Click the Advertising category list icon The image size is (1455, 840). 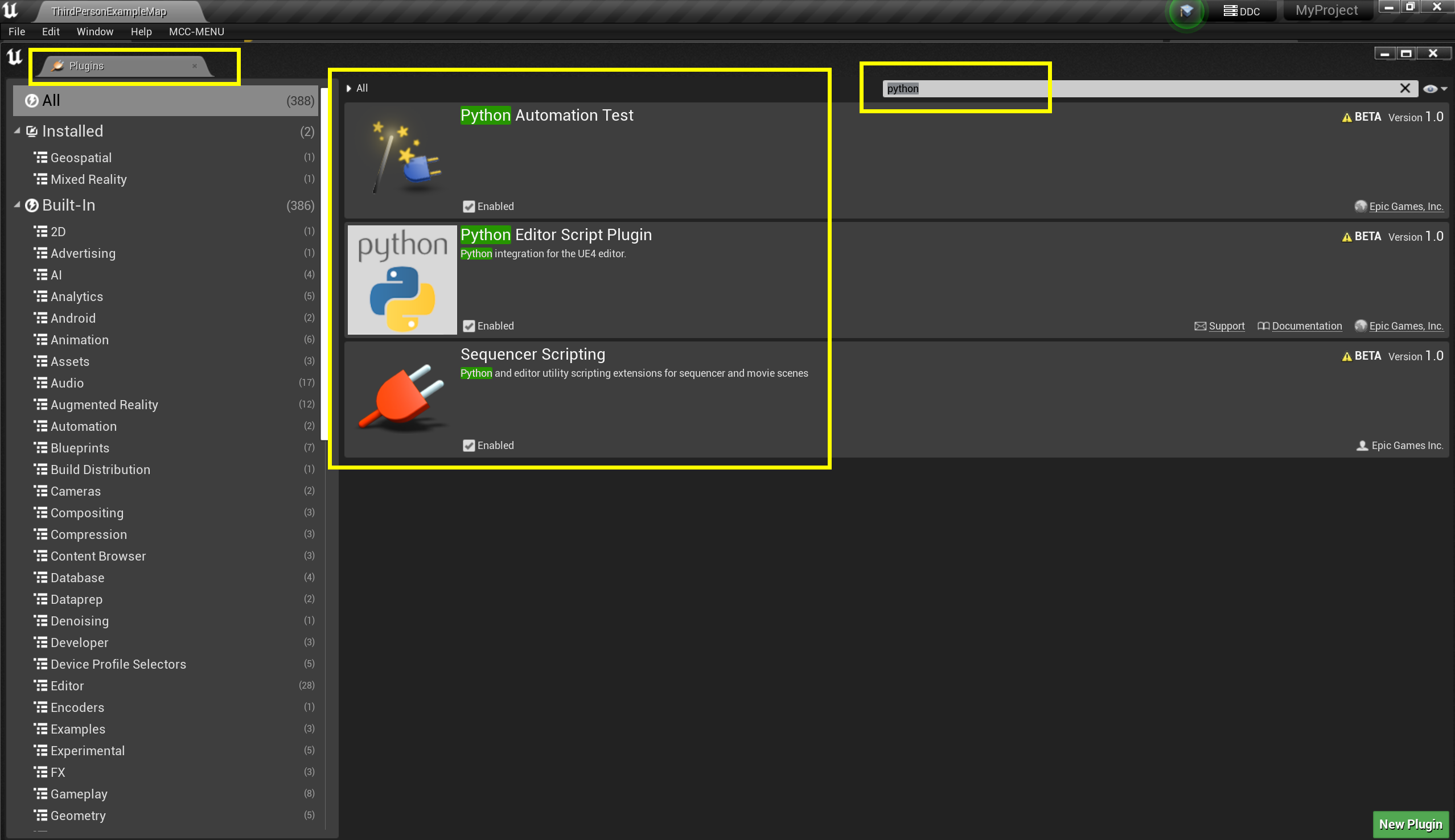40,253
